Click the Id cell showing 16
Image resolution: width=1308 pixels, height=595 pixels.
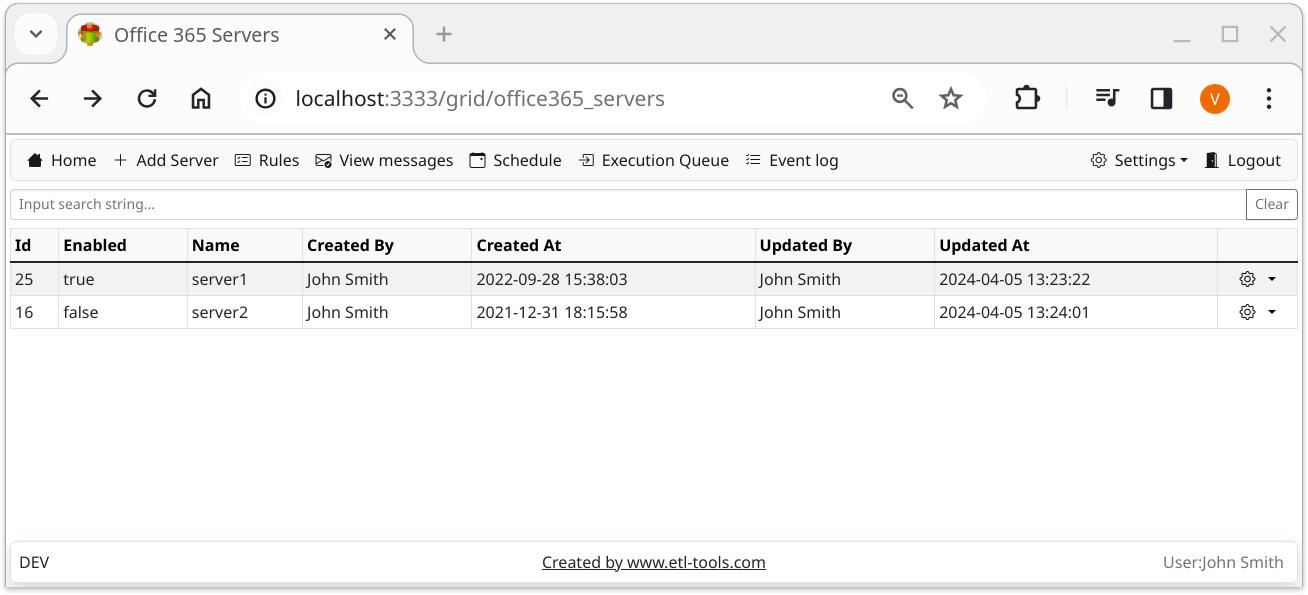[34, 312]
